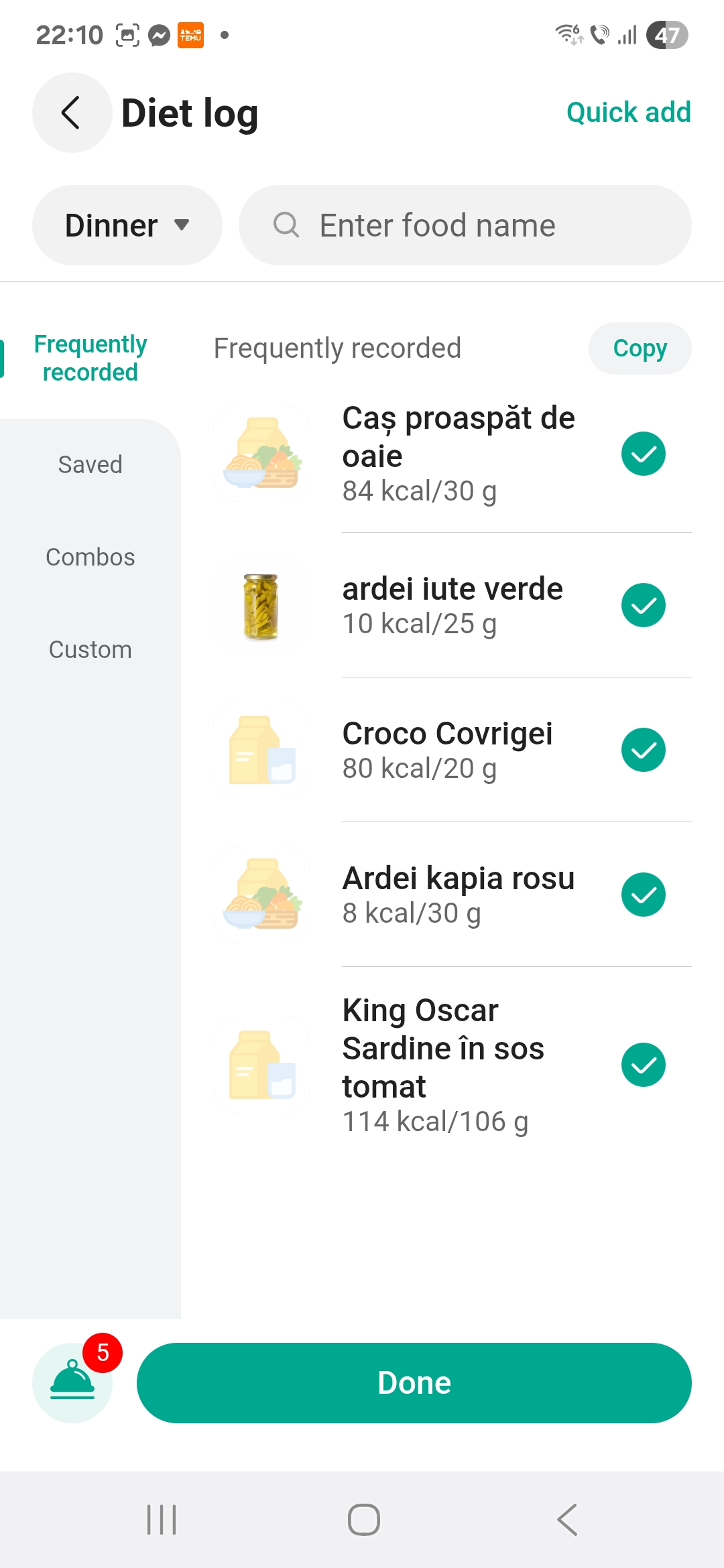
Task: Tap the Done button
Action: click(x=414, y=1382)
